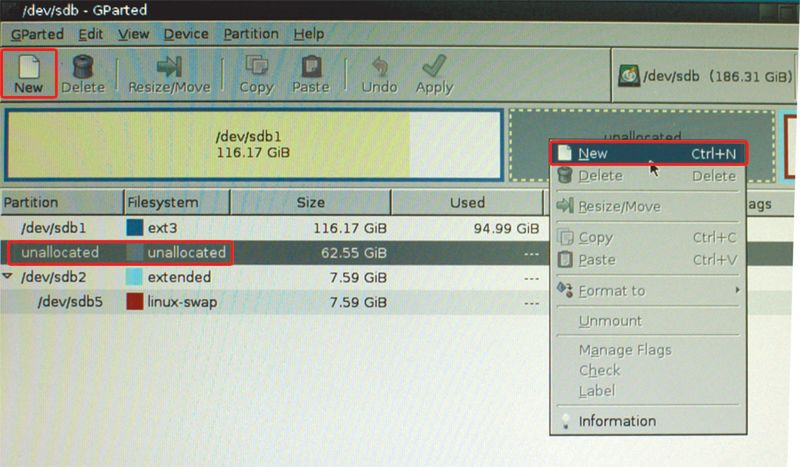Click the Filesystem column header
Viewport: 800px width, 467px height.
point(177,203)
